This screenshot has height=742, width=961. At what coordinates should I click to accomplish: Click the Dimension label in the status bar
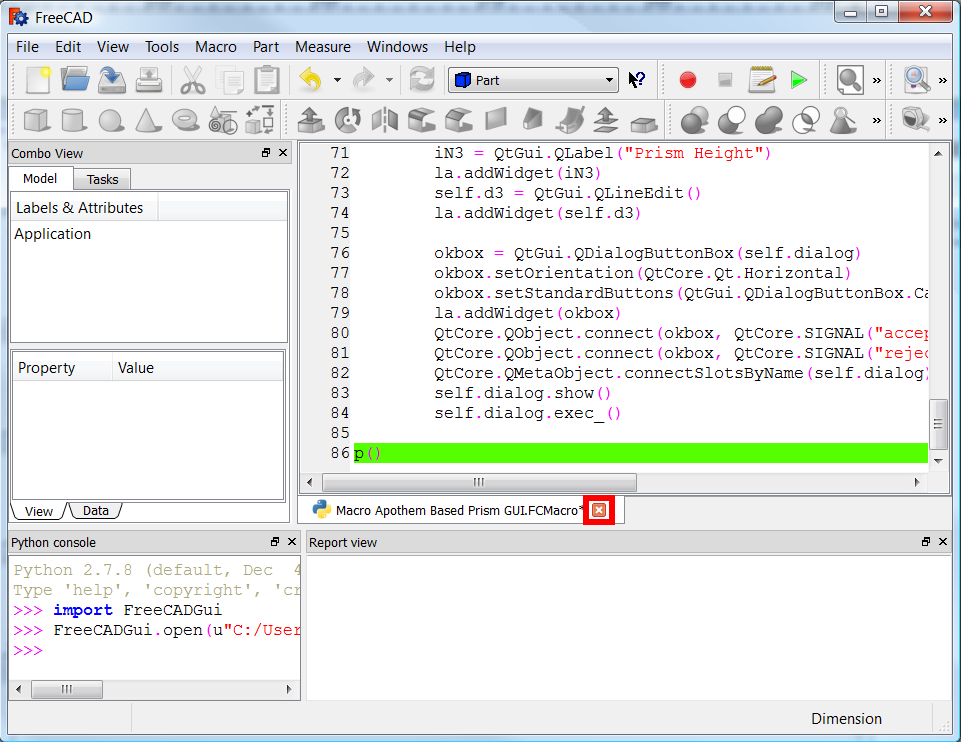846,719
